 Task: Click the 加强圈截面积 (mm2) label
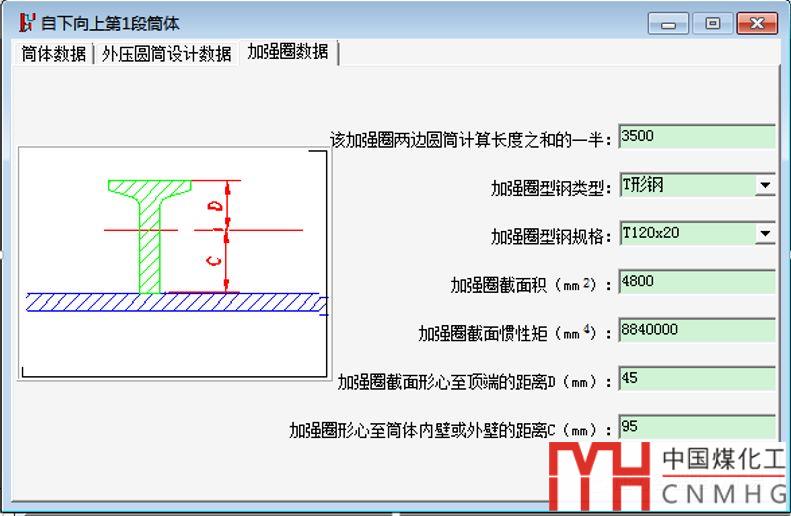(x=531, y=285)
